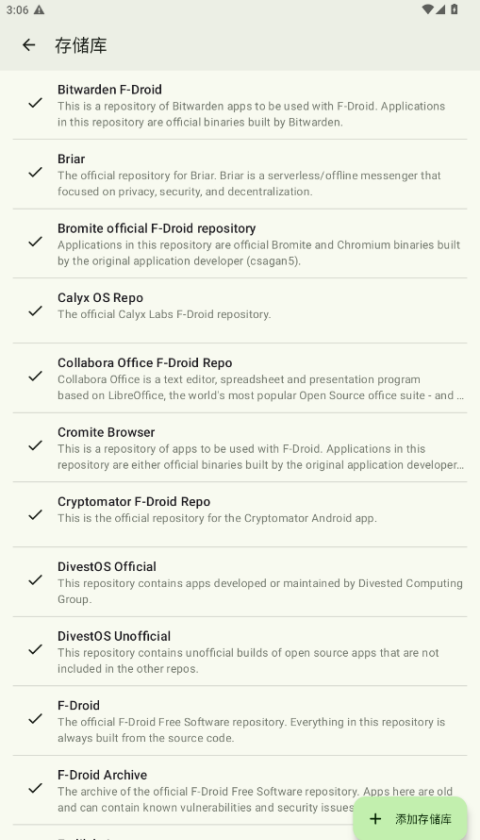The image size is (480, 840).
Task: Tap the Wi-Fi status icon
Action: pyautogui.click(x=427, y=10)
